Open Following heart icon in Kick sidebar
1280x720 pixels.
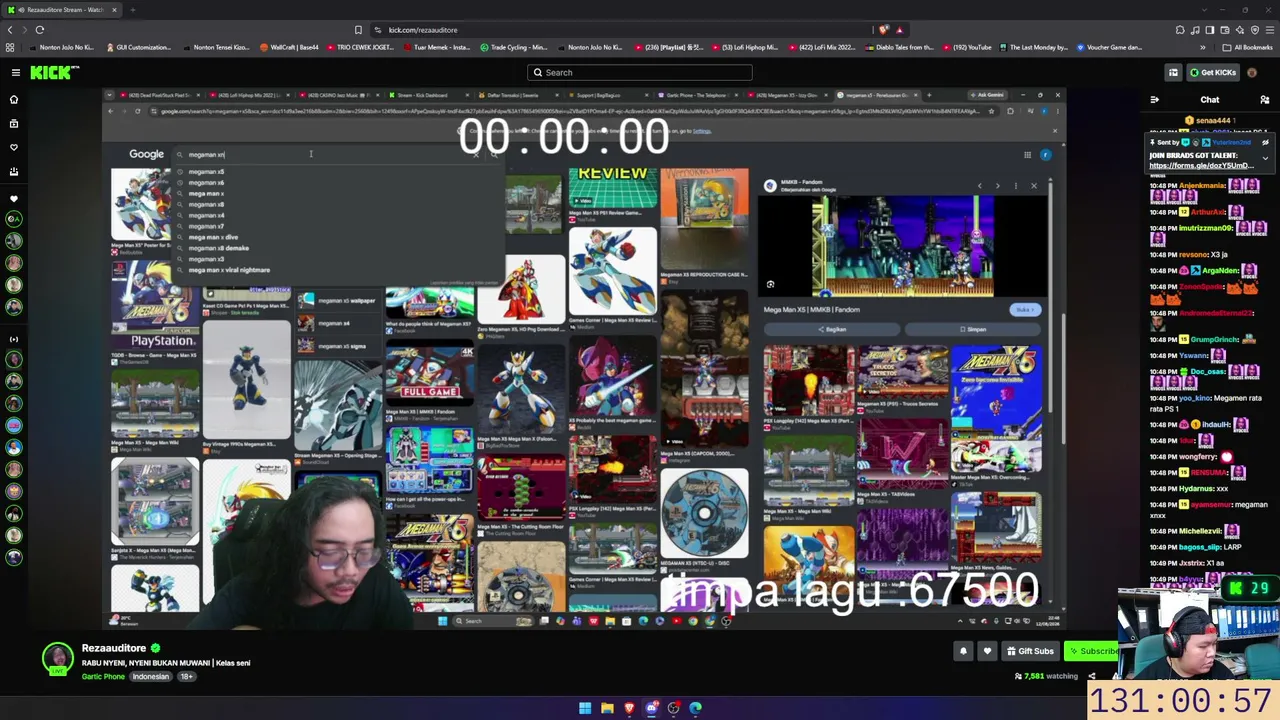[14, 147]
